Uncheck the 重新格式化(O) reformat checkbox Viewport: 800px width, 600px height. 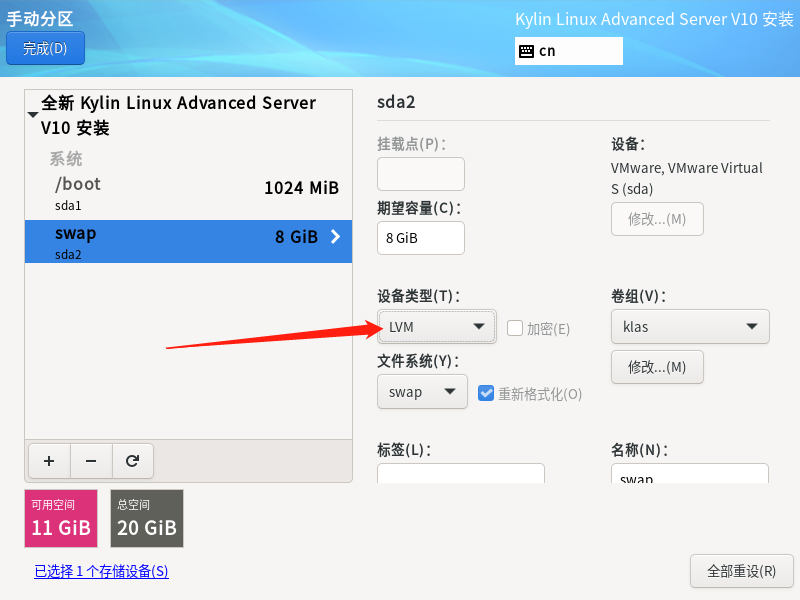(486, 393)
